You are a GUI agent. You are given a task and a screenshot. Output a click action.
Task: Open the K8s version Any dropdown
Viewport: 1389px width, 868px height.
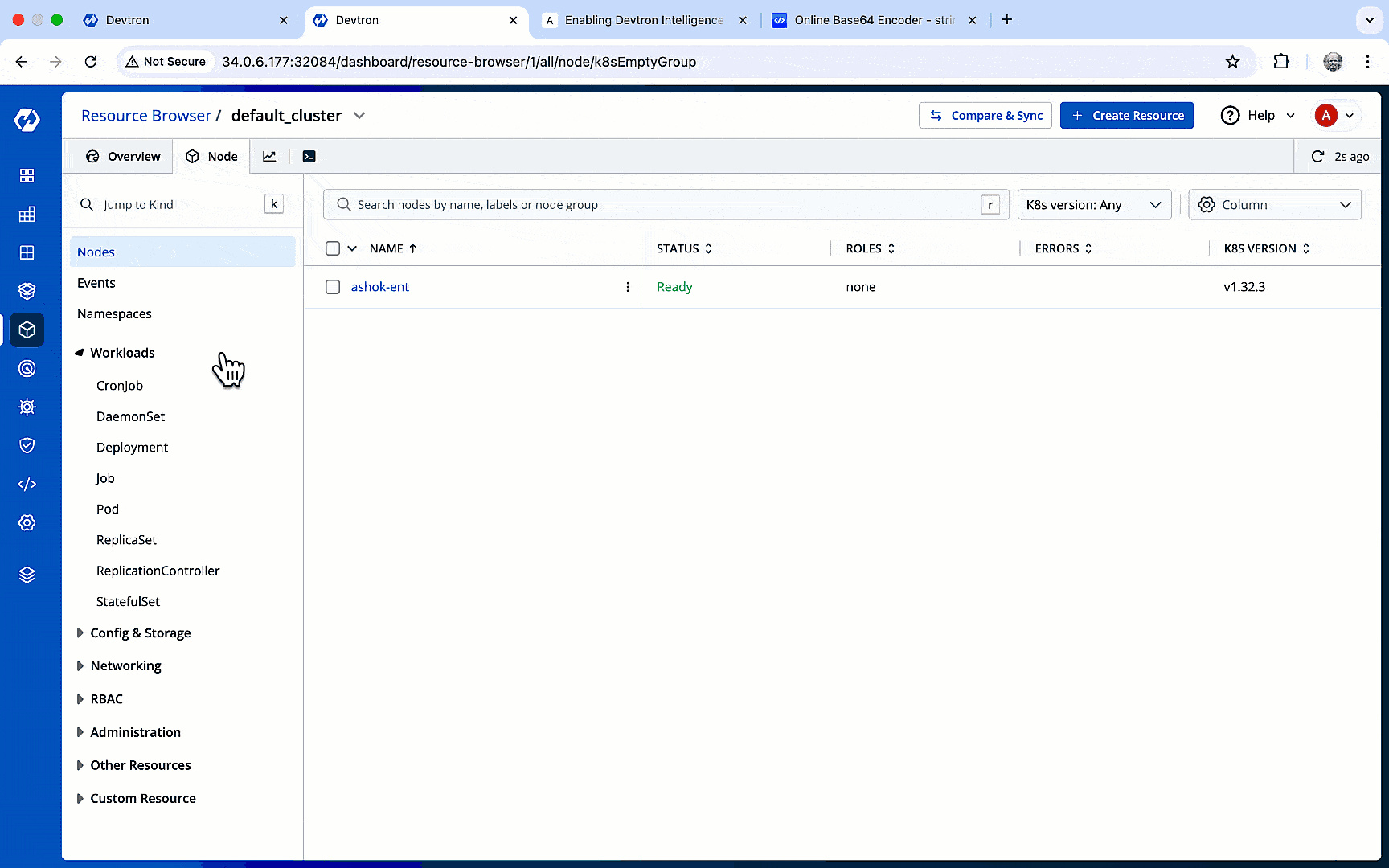point(1094,204)
